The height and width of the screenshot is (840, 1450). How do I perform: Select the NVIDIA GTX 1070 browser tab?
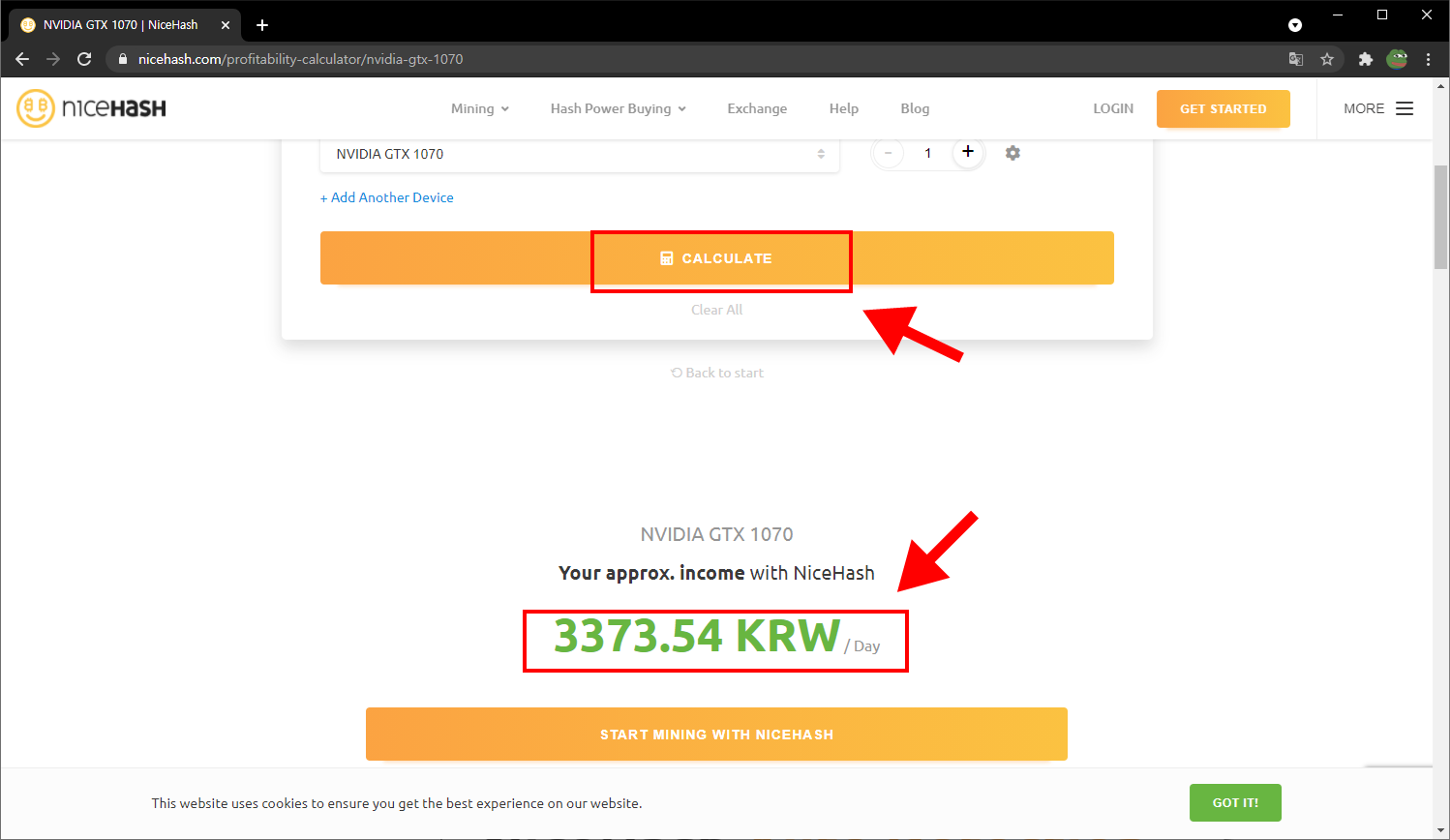pyautogui.click(x=126, y=25)
